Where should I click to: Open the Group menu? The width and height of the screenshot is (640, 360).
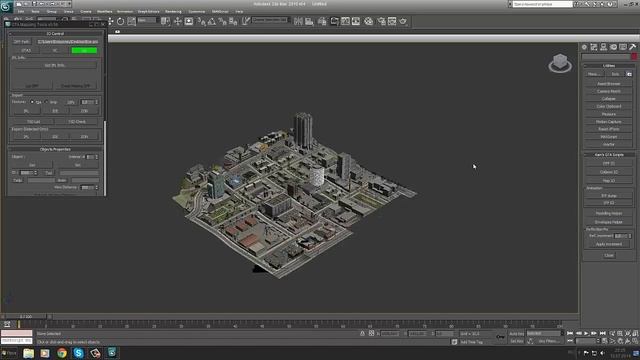coord(51,11)
